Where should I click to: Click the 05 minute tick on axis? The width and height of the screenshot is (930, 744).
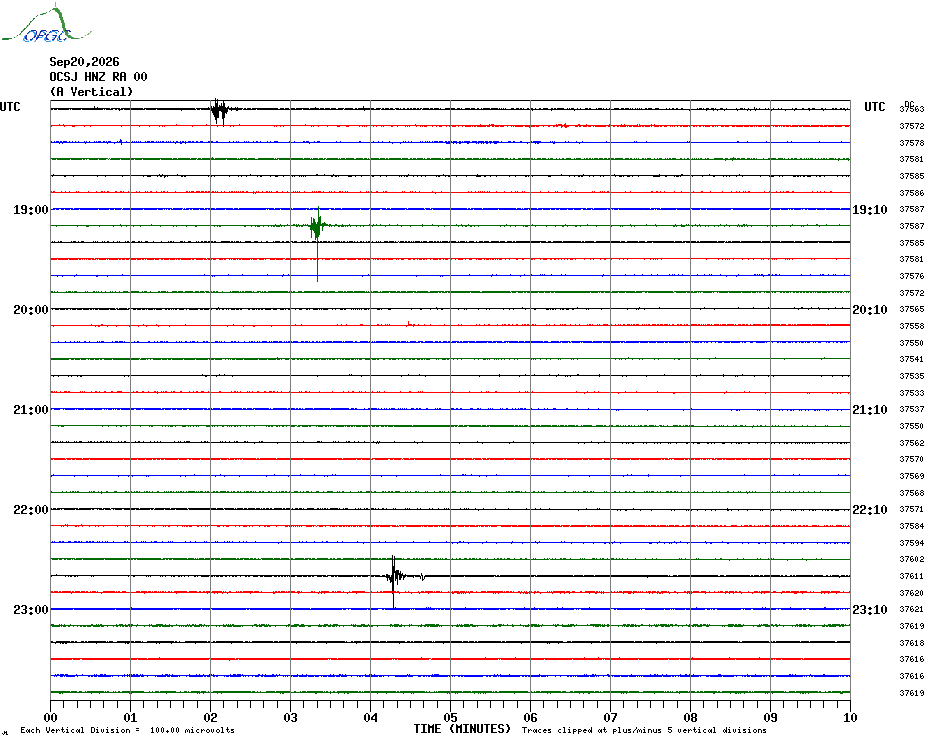point(450,717)
